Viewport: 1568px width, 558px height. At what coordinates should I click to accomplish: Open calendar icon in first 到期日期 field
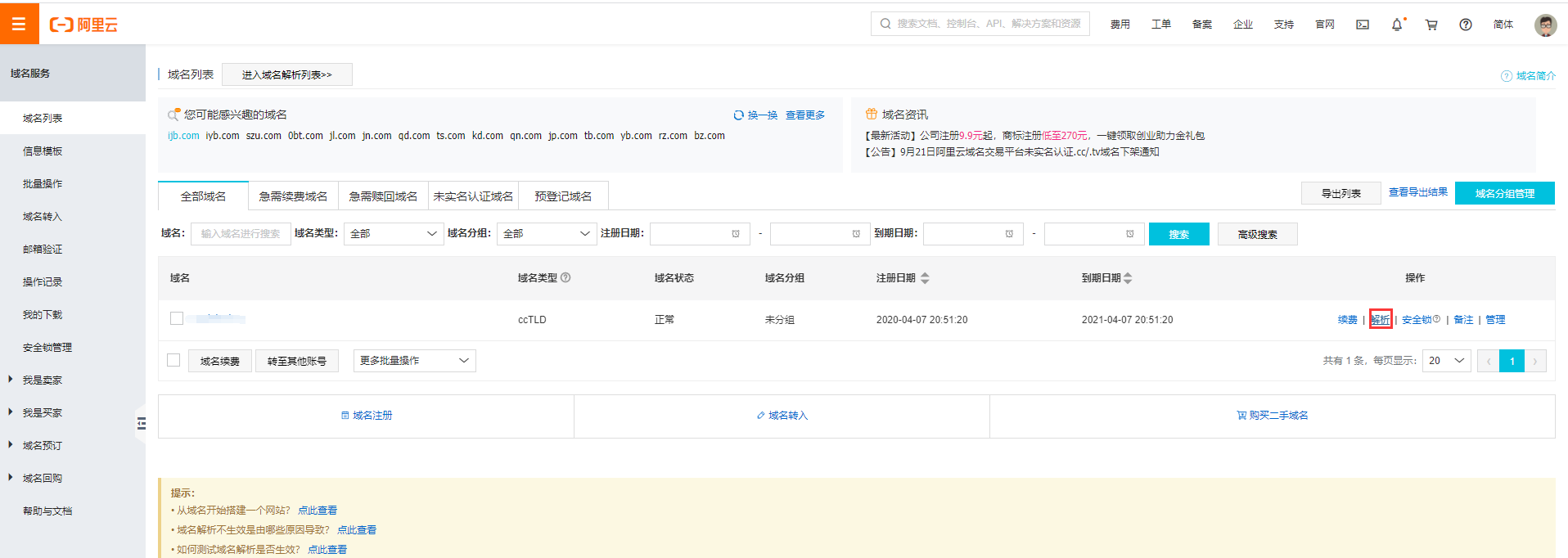(x=1009, y=234)
